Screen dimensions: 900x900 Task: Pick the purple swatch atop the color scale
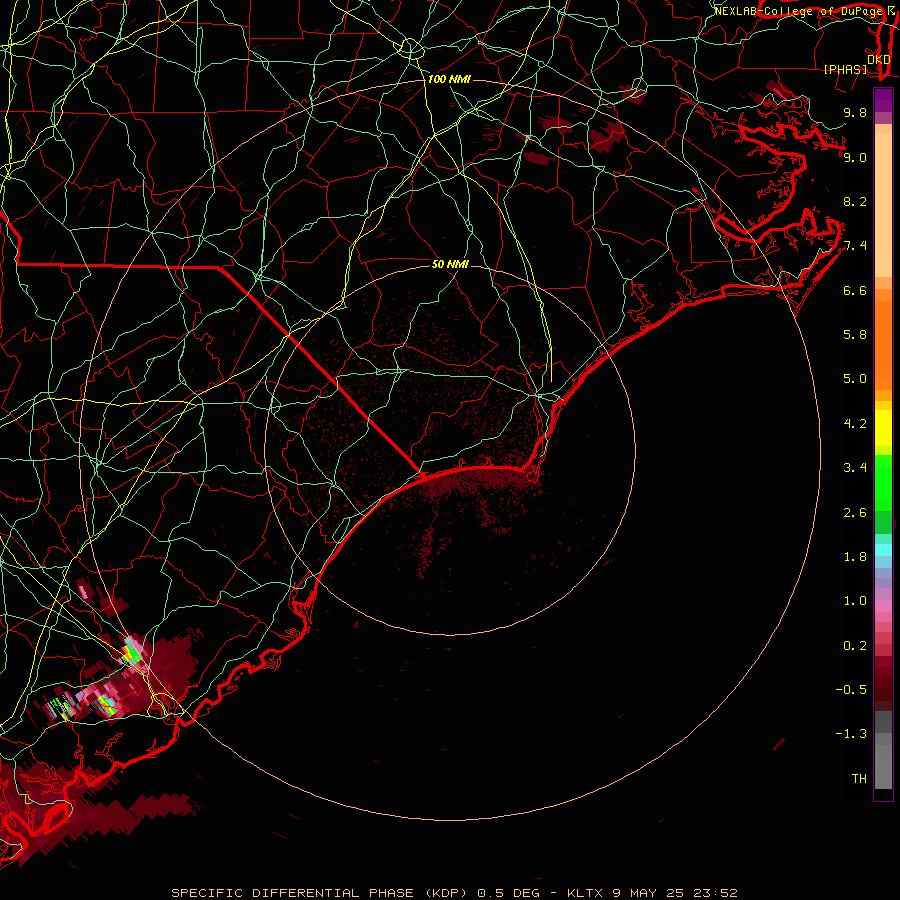click(883, 100)
